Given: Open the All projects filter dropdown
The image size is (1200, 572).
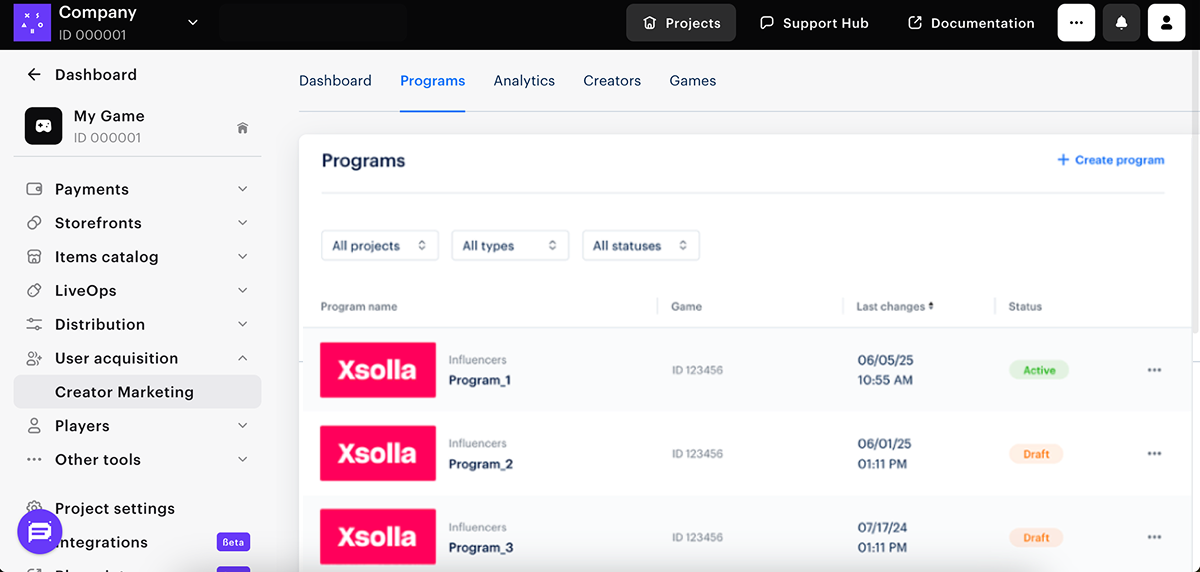Looking at the screenshot, I should click(x=379, y=246).
